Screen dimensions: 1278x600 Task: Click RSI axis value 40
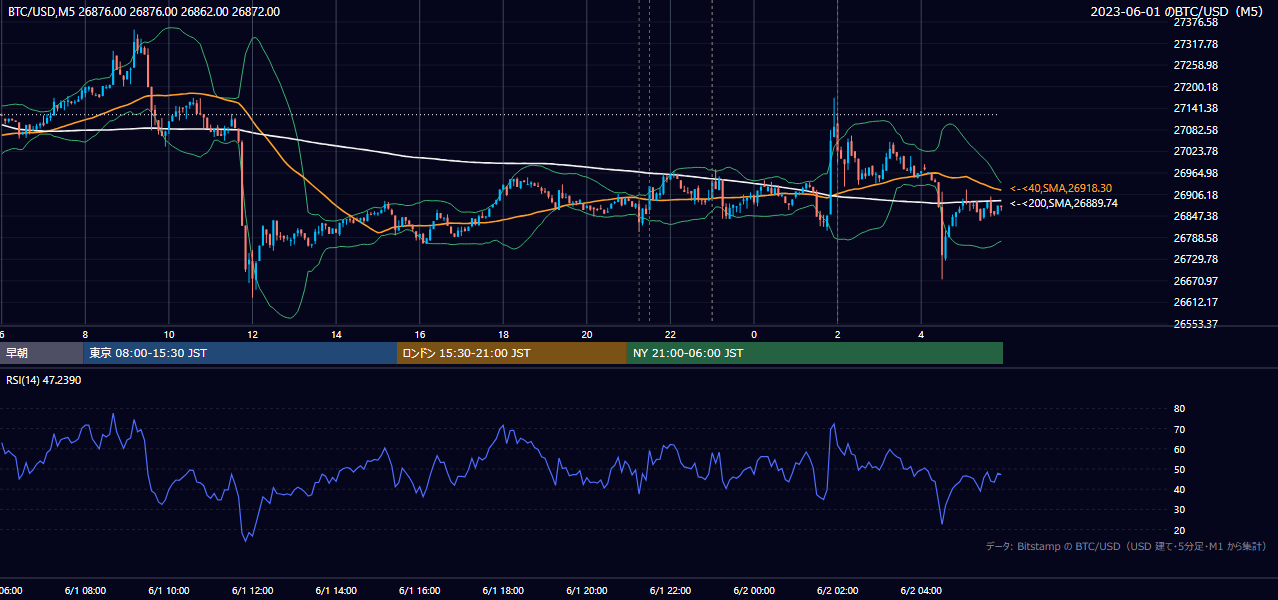pos(1179,489)
